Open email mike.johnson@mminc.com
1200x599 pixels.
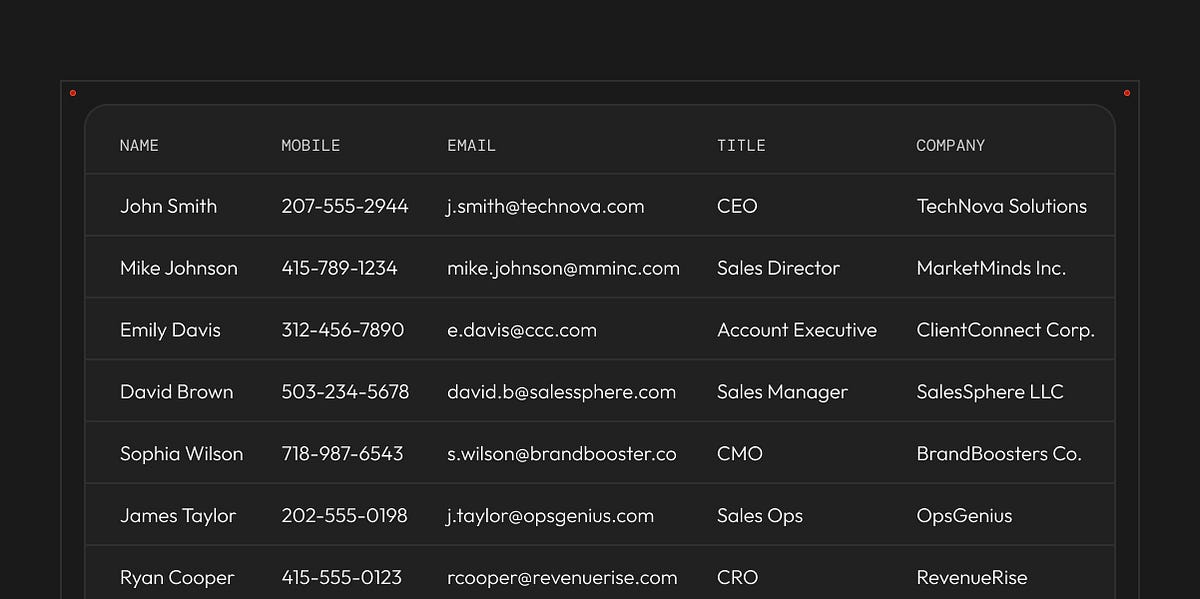coord(563,269)
